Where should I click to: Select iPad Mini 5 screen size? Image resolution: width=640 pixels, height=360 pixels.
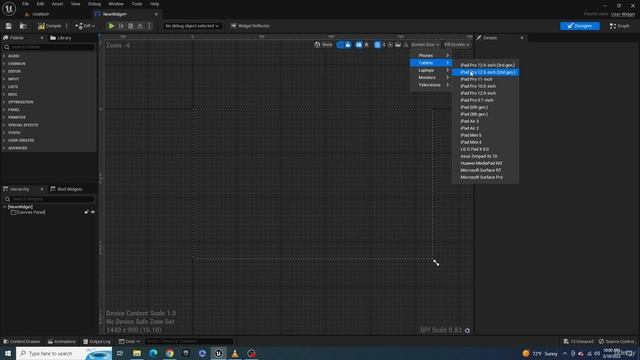[x=485, y=135]
